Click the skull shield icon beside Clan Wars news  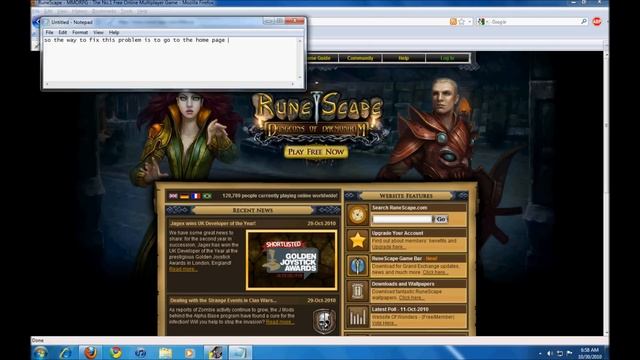tap(324, 321)
